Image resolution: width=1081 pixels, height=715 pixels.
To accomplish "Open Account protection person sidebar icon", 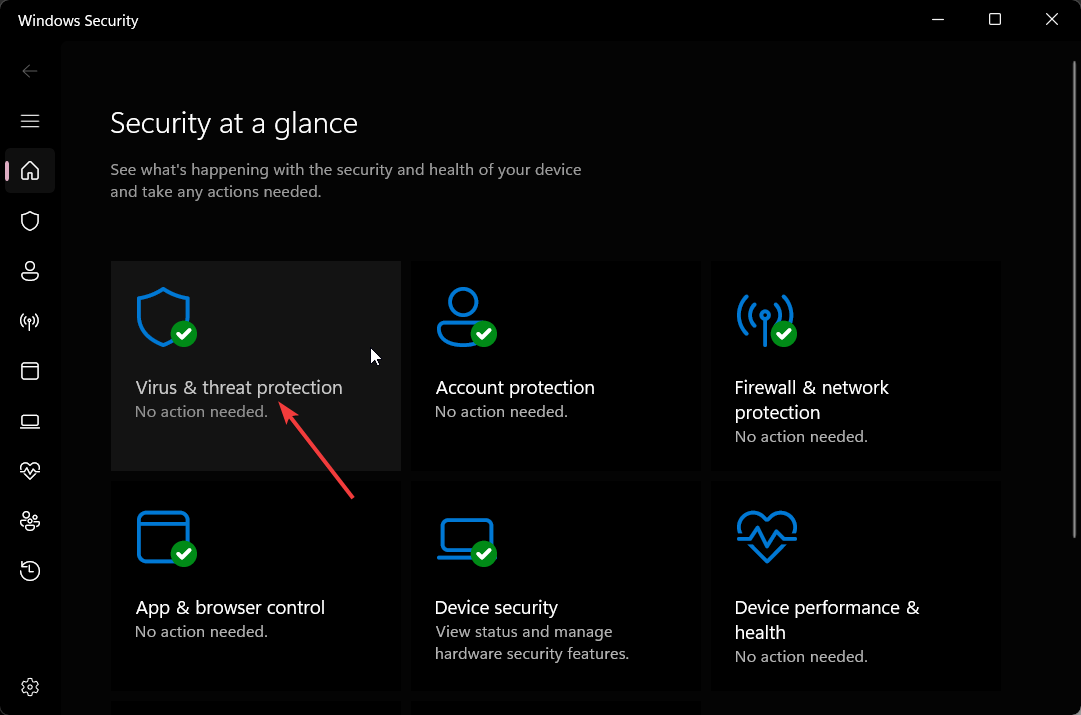I will point(30,271).
